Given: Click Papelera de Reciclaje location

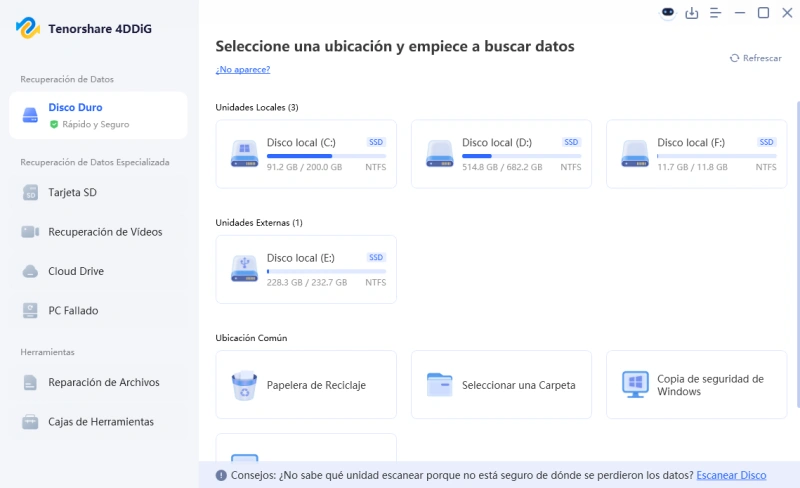Looking at the screenshot, I should [306, 385].
